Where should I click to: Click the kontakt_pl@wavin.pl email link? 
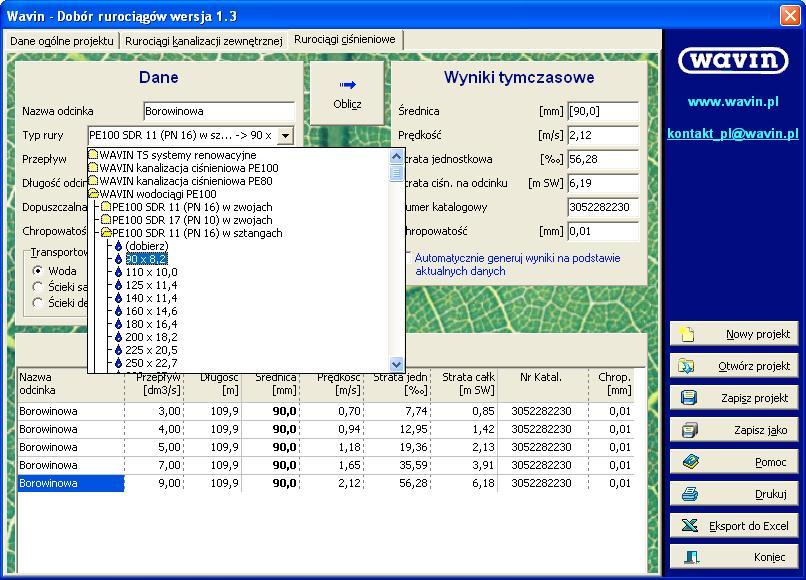click(x=733, y=134)
